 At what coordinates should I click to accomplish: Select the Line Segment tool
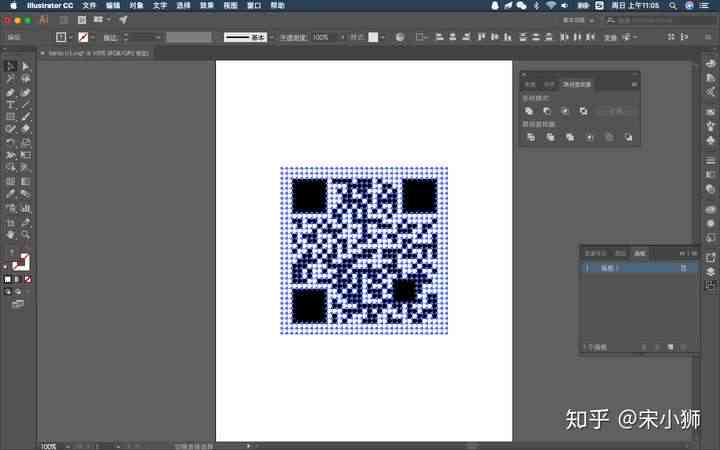point(26,105)
